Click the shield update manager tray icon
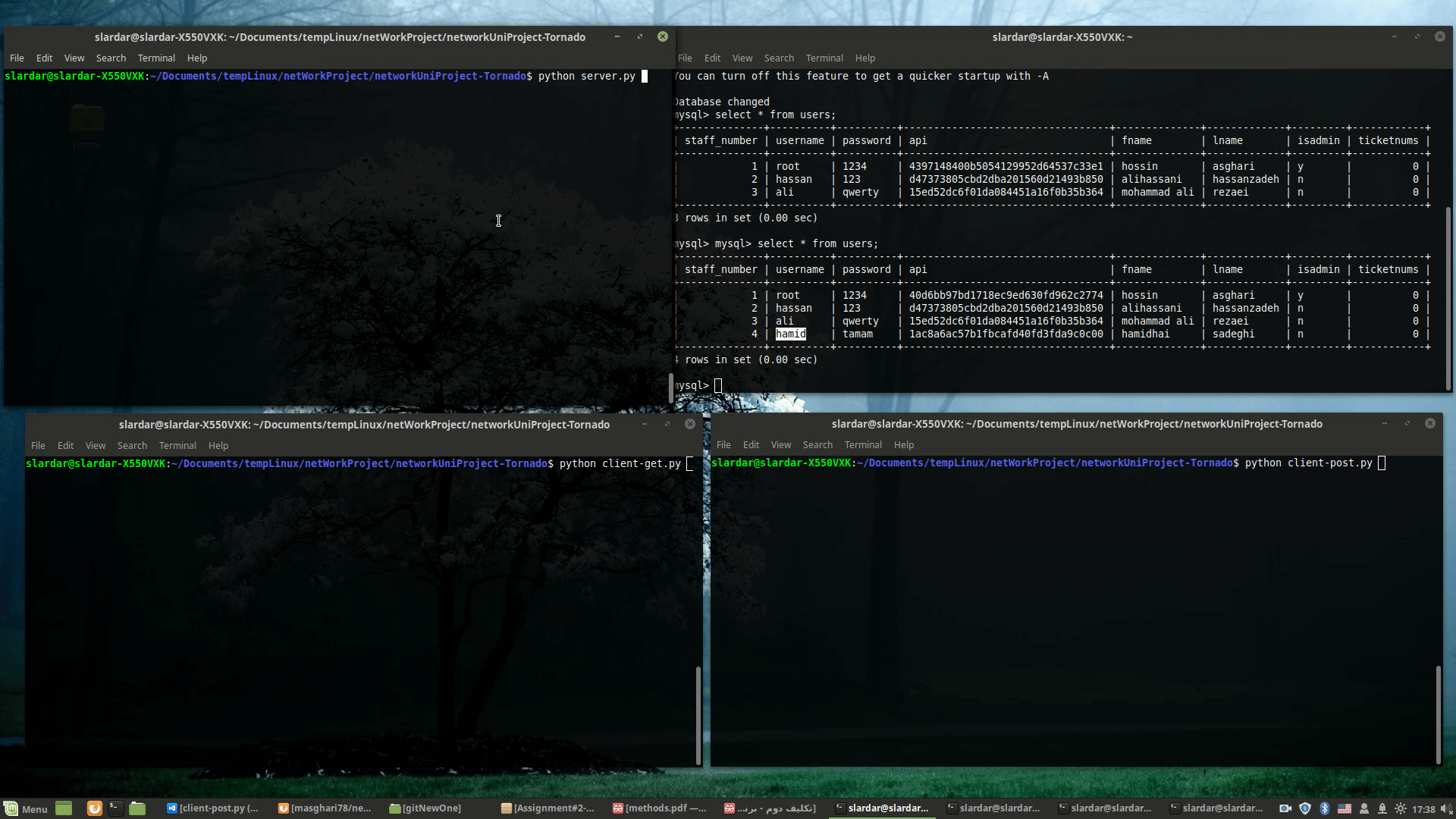Image resolution: width=1456 pixels, height=819 pixels. 1305,808
